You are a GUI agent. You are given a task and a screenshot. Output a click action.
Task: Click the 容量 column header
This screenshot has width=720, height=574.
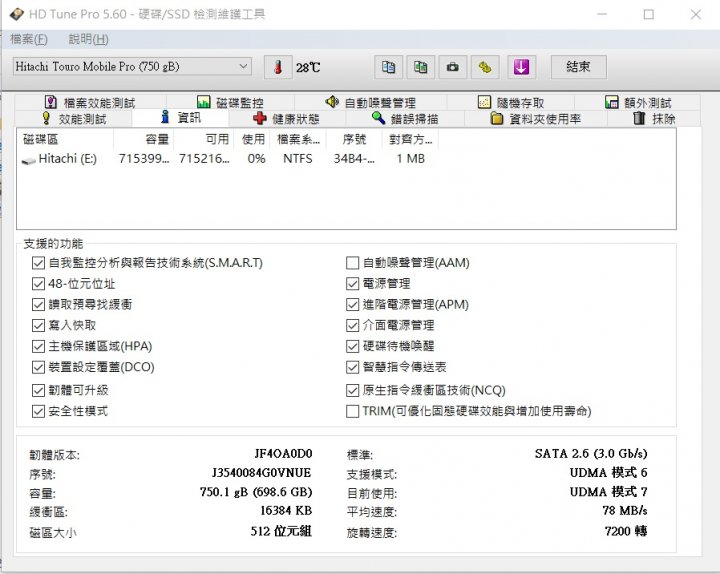144,139
